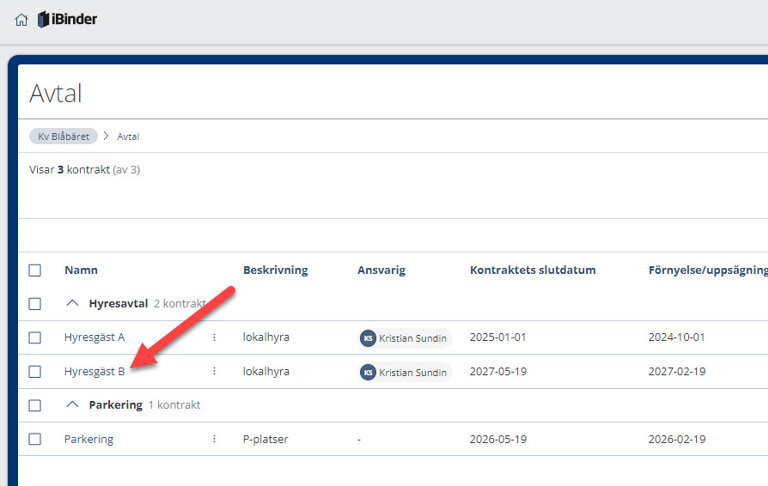Check the Hyresavtal group checkbox
The width and height of the screenshot is (768, 486).
point(35,303)
